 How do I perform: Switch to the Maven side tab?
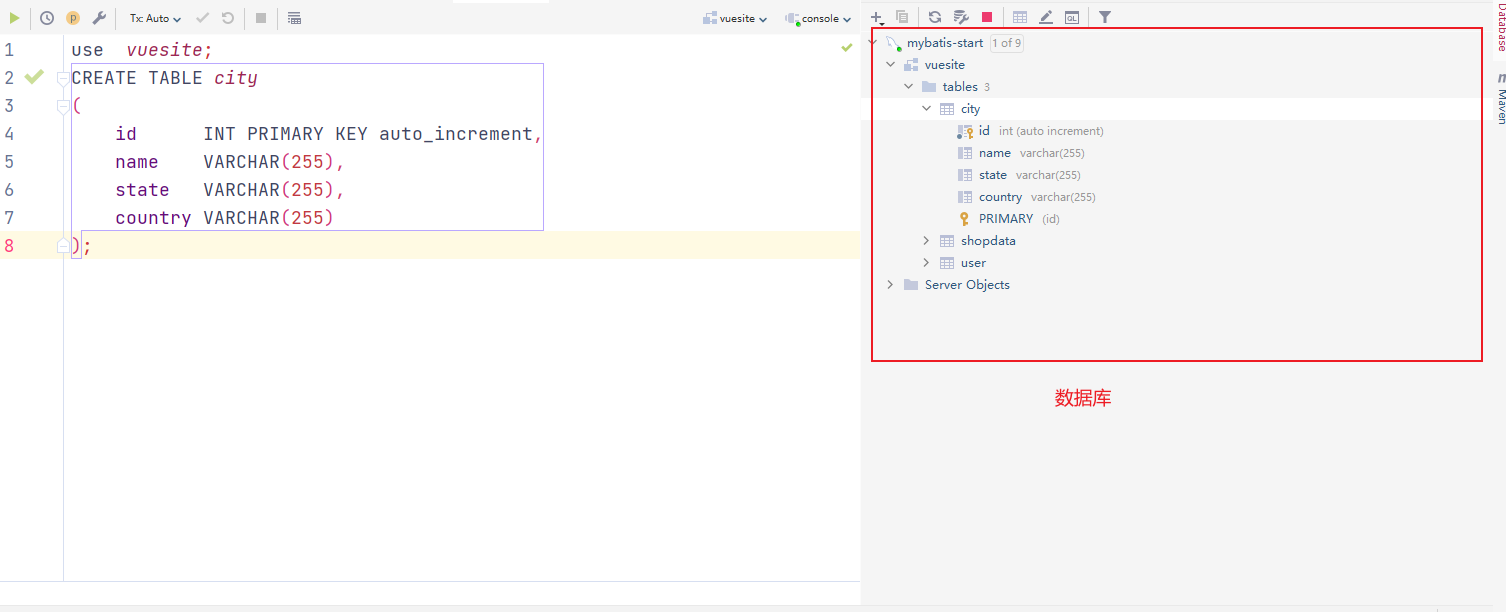[x=1500, y=102]
